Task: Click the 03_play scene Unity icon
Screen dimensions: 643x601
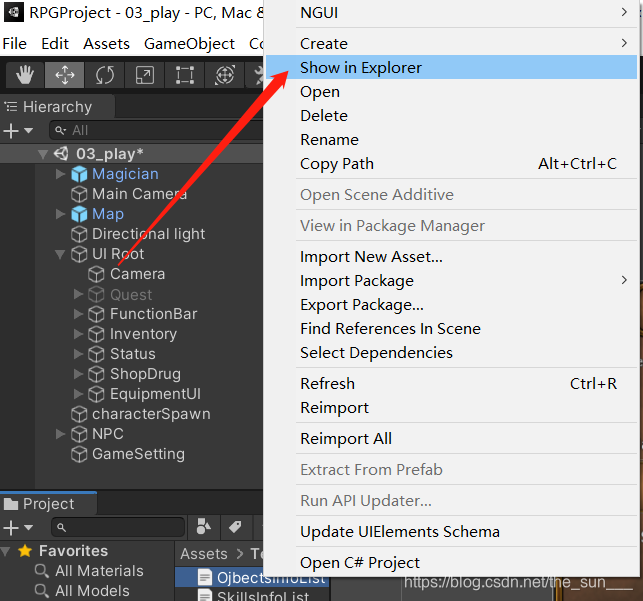Action: (x=61, y=154)
